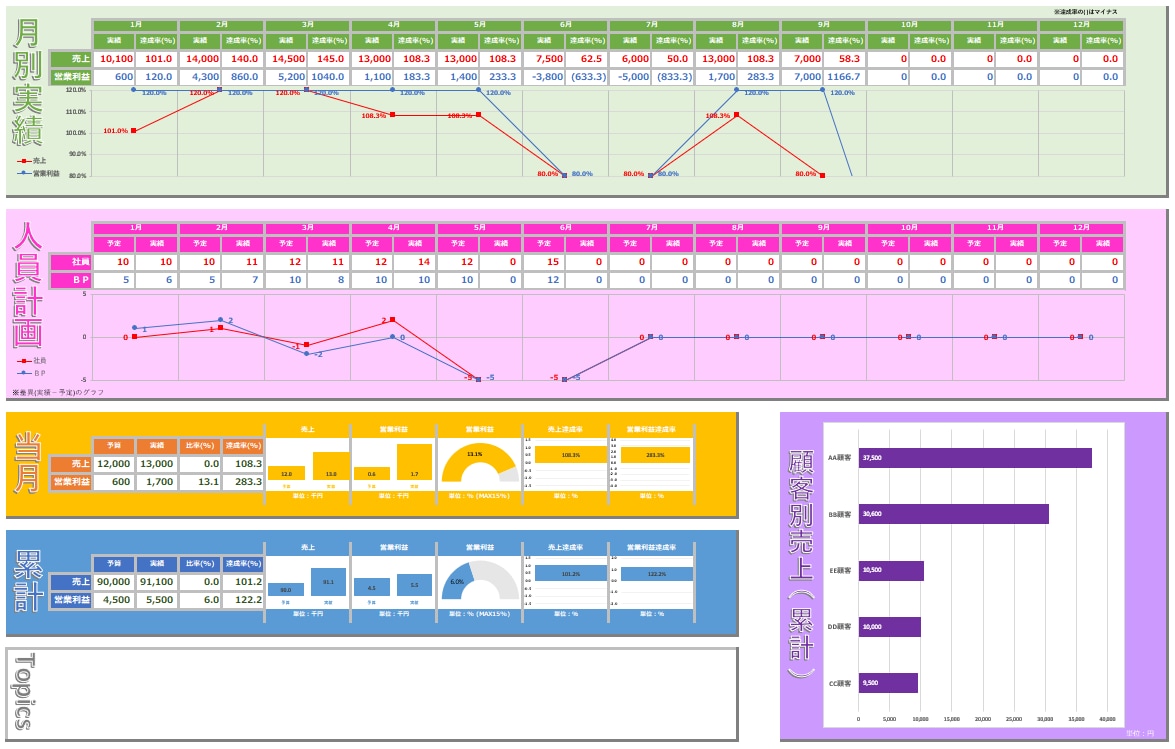1175x749 pixels.
Task: Click the "58.3" September achievement cell
Action: click(x=845, y=58)
